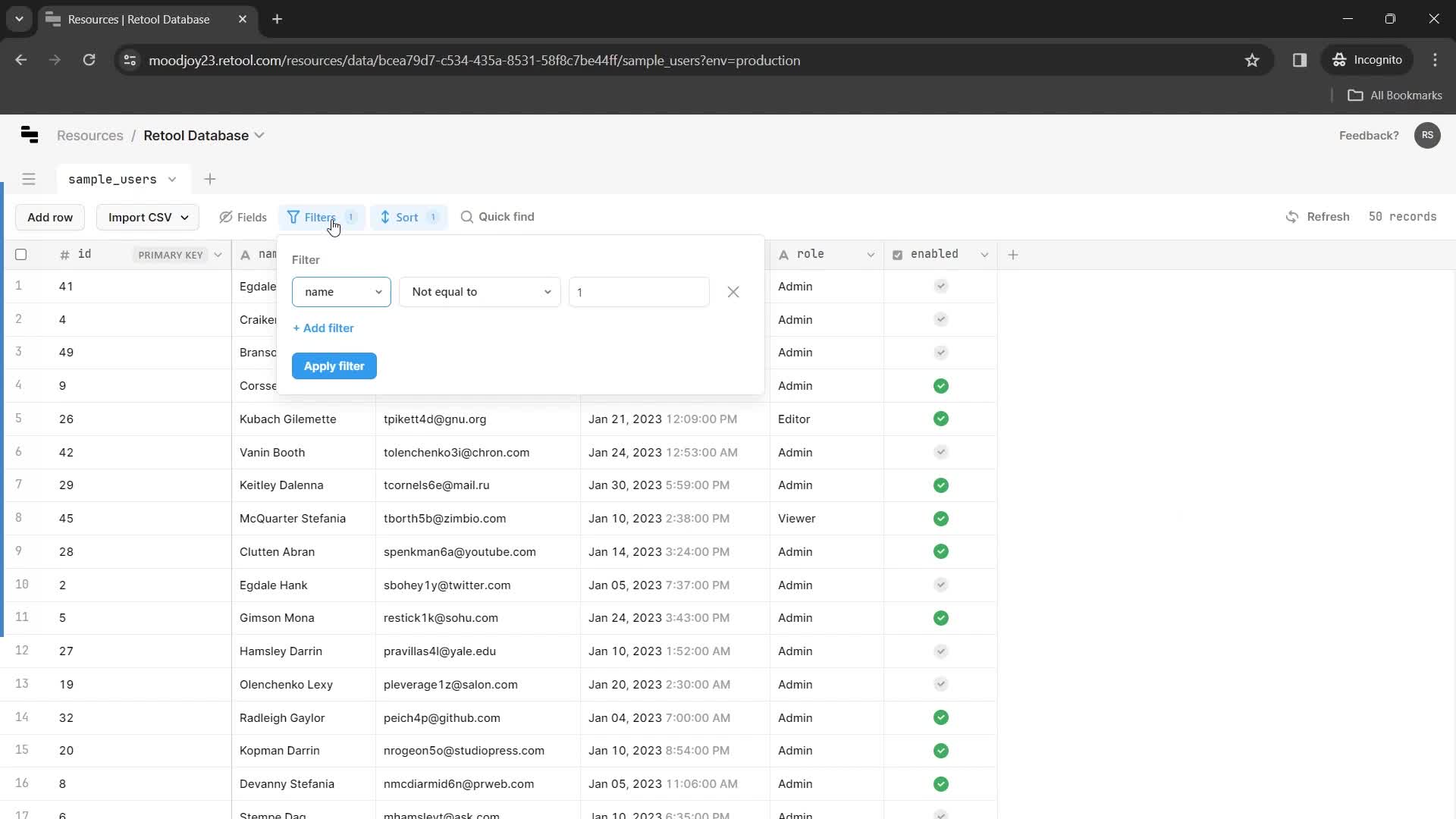Select cell 'Radleigh Gaylor'
The width and height of the screenshot is (1456, 819).
[303, 717]
